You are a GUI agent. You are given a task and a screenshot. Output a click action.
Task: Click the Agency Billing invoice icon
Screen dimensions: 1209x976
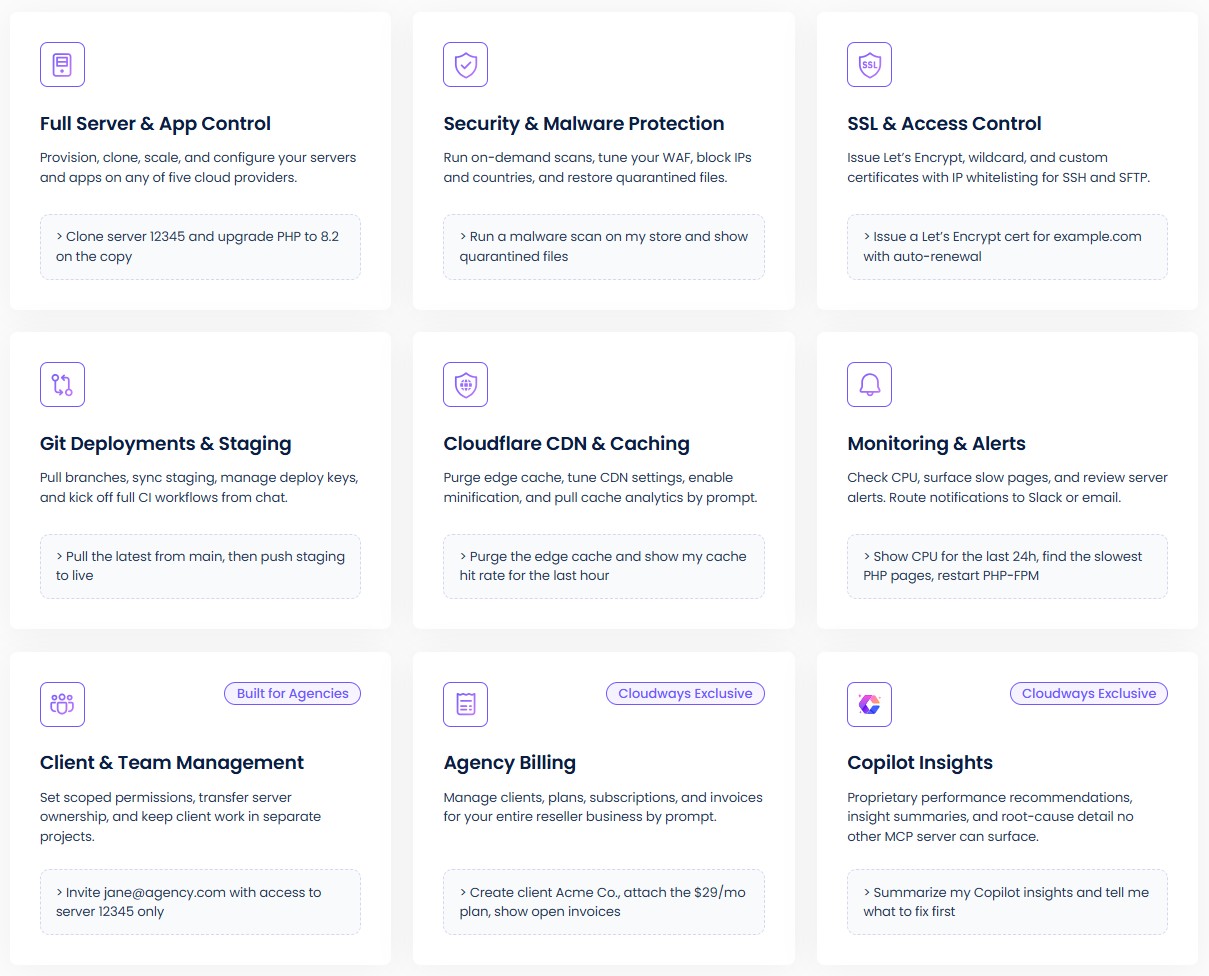465,704
